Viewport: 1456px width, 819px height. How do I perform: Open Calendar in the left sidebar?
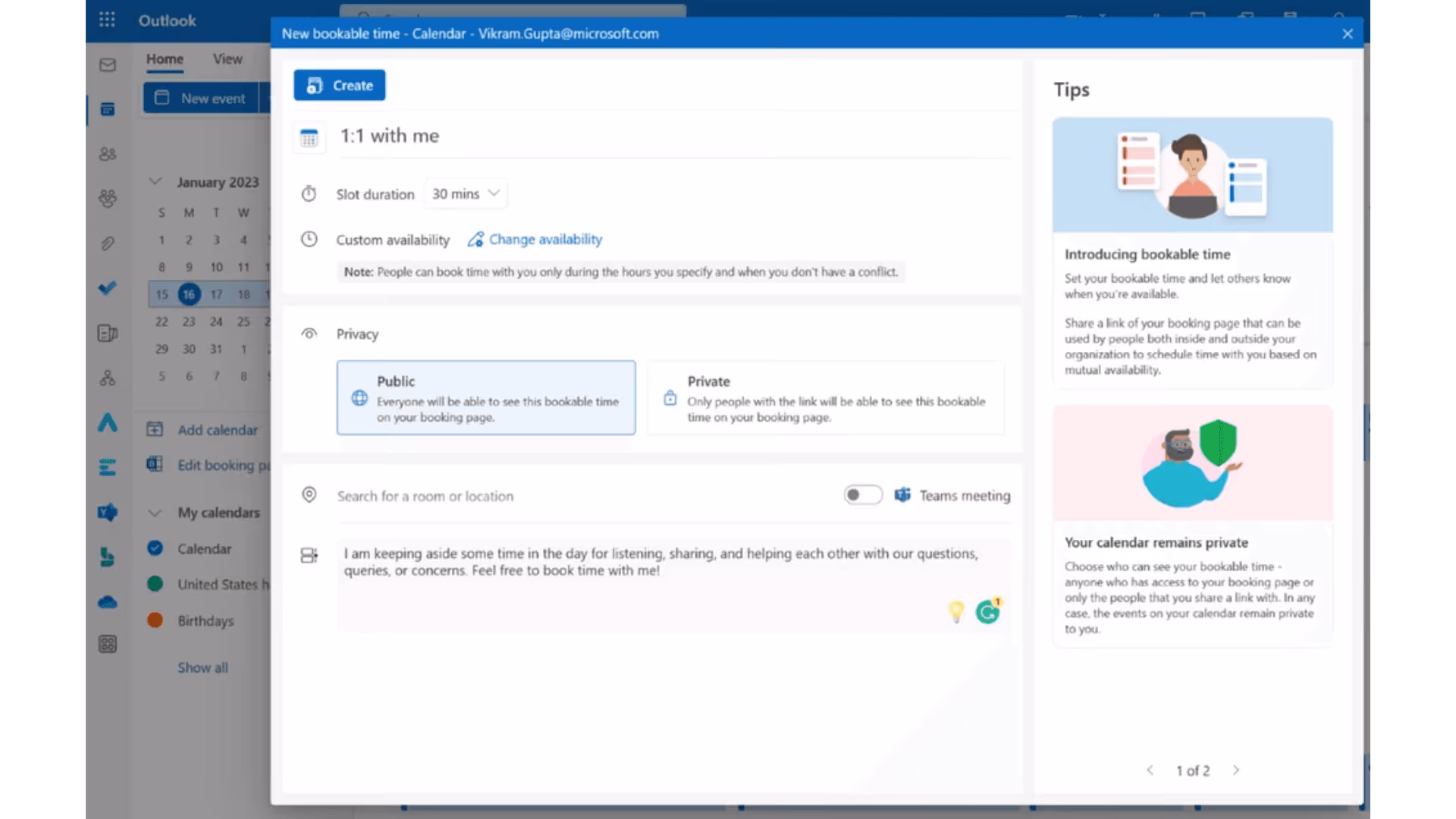pyautogui.click(x=108, y=110)
